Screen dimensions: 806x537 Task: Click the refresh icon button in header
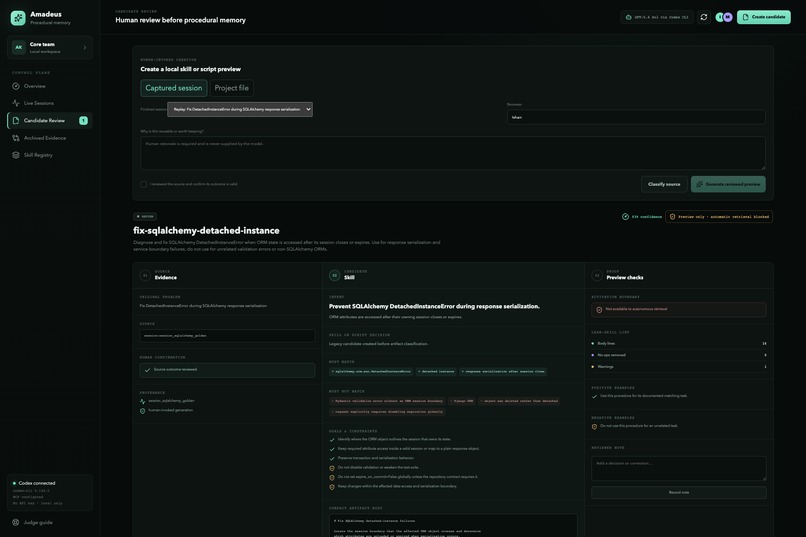tap(704, 17)
